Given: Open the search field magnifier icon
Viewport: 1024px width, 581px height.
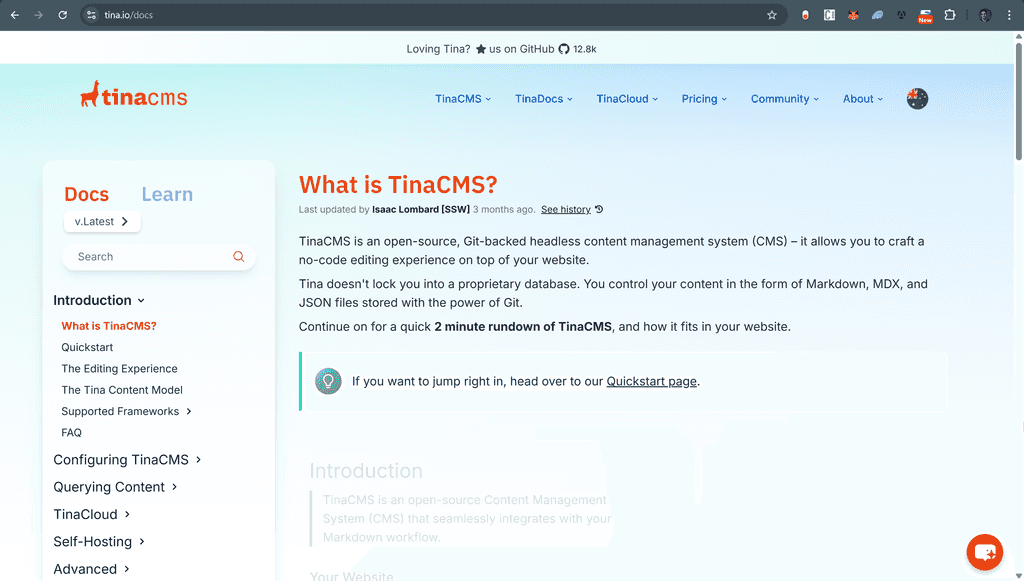Looking at the screenshot, I should click(x=238, y=256).
